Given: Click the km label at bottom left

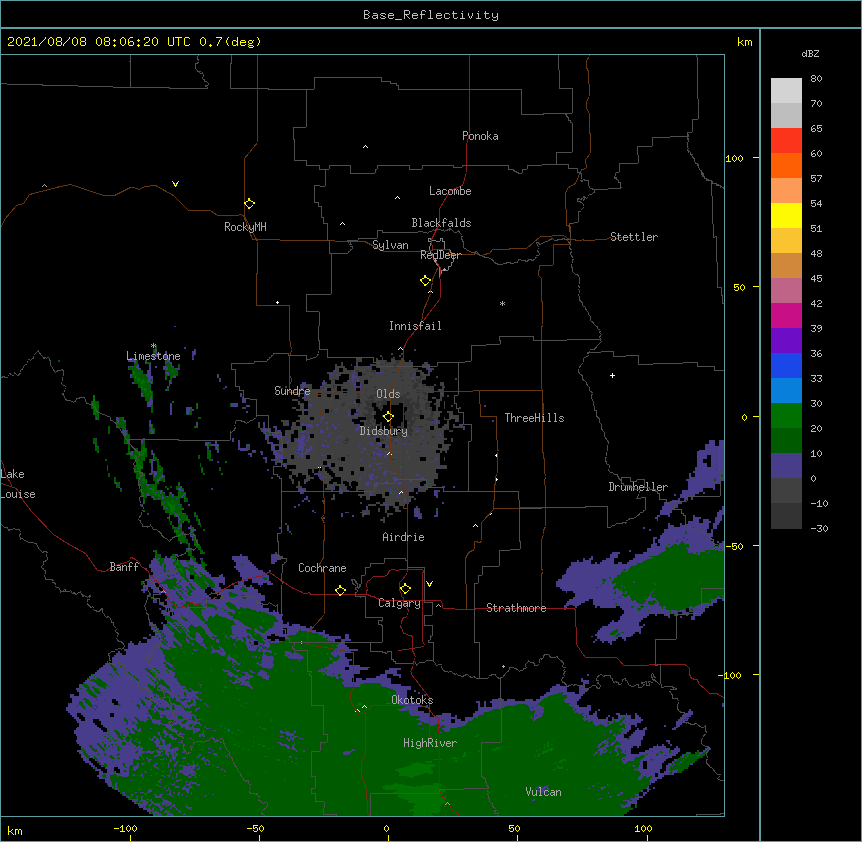Looking at the screenshot, I should [15, 830].
